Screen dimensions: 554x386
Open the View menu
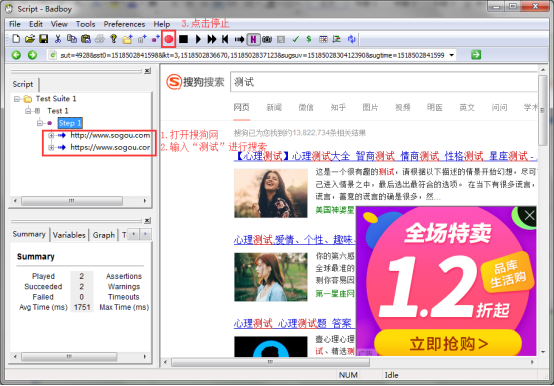(x=59, y=24)
